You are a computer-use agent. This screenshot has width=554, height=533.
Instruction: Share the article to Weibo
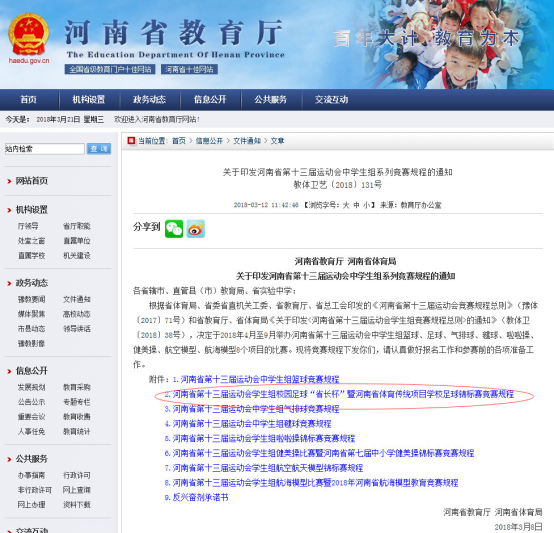[x=196, y=229]
